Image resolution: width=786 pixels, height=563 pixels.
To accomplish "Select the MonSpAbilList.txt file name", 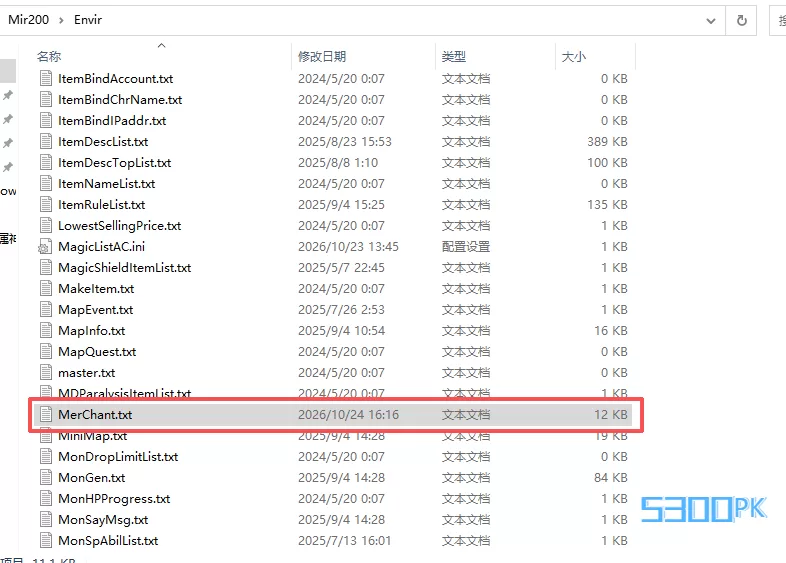I will pyautogui.click(x=108, y=541).
